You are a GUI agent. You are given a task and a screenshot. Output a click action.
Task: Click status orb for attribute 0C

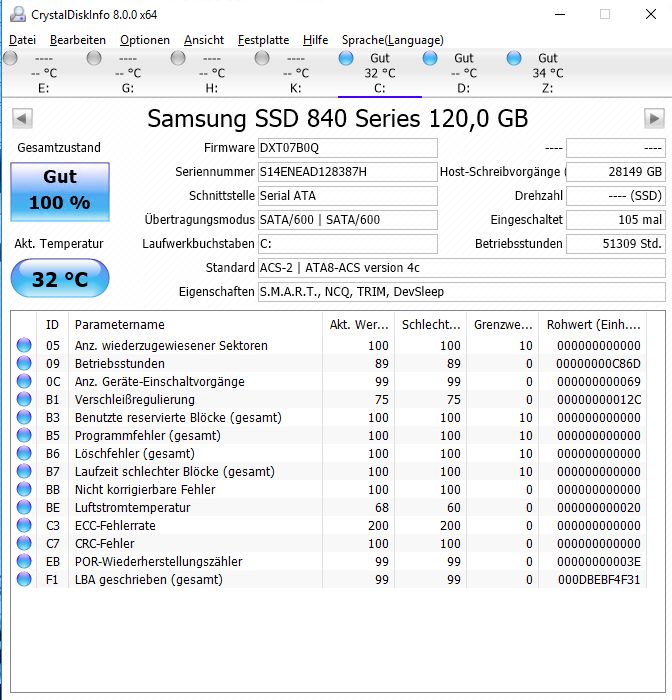tap(24, 381)
